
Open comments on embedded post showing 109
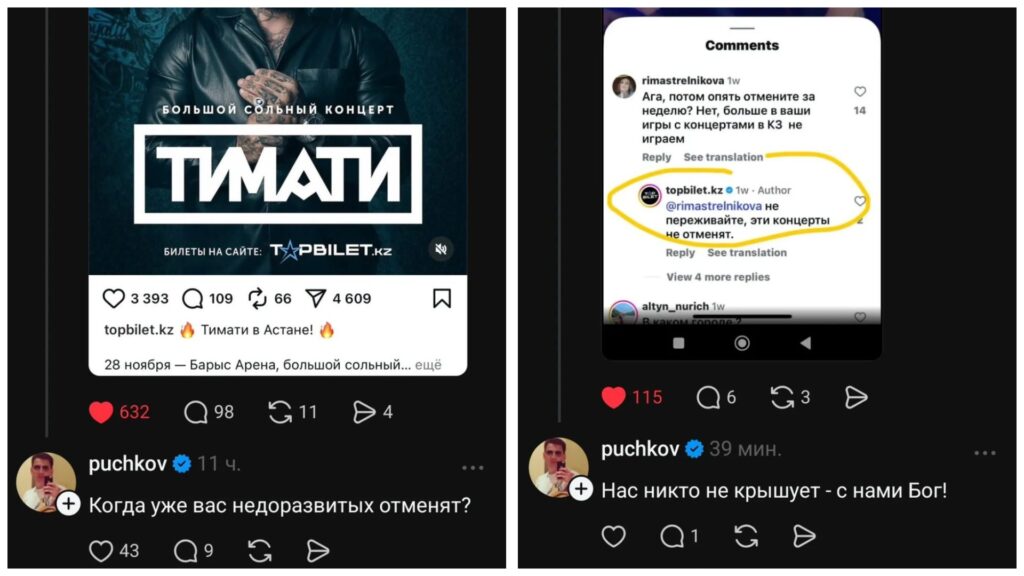click(193, 298)
